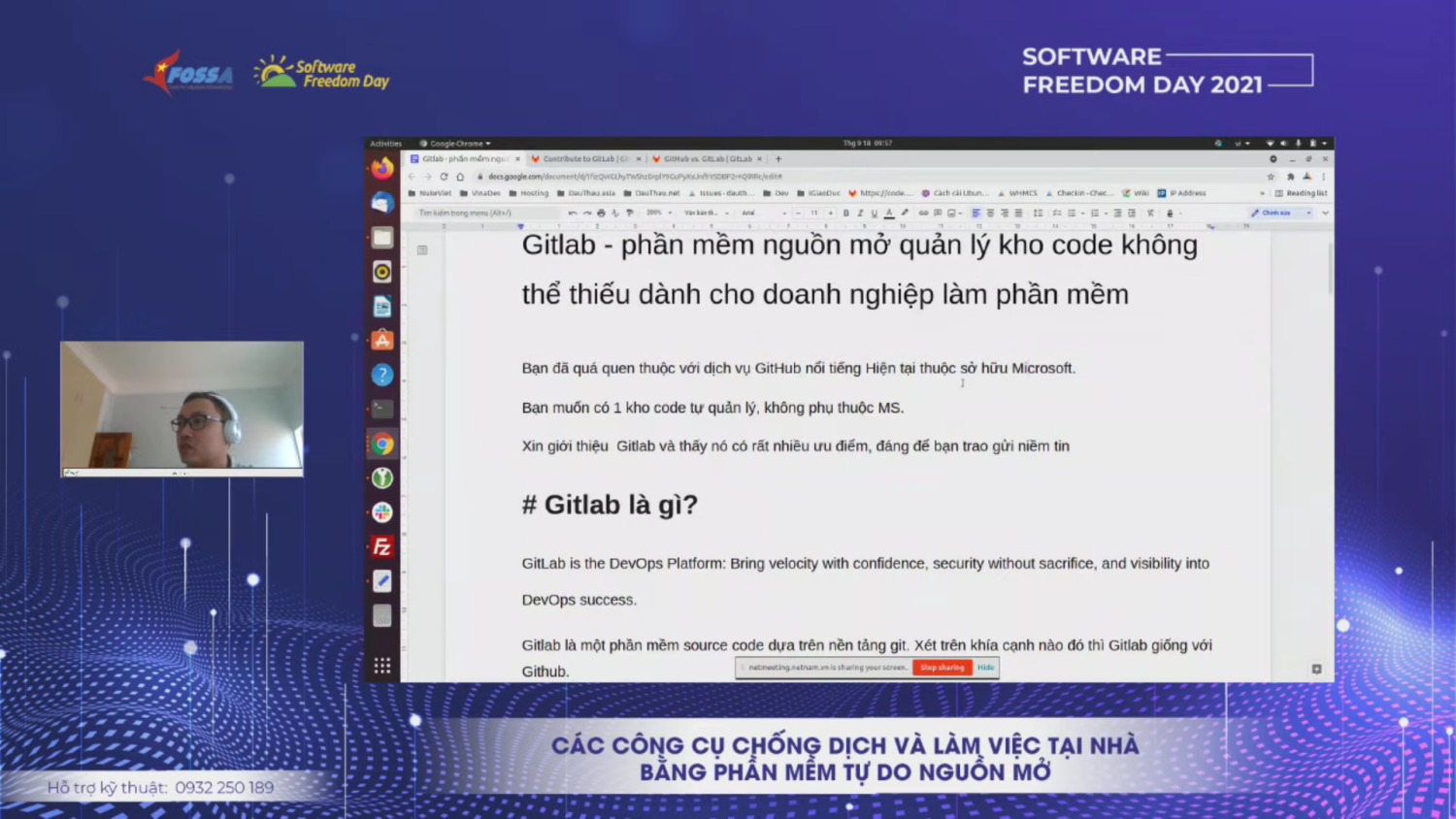The height and width of the screenshot is (819, 1456).
Task: Click the menu search box
Action: (x=485, y=213)
